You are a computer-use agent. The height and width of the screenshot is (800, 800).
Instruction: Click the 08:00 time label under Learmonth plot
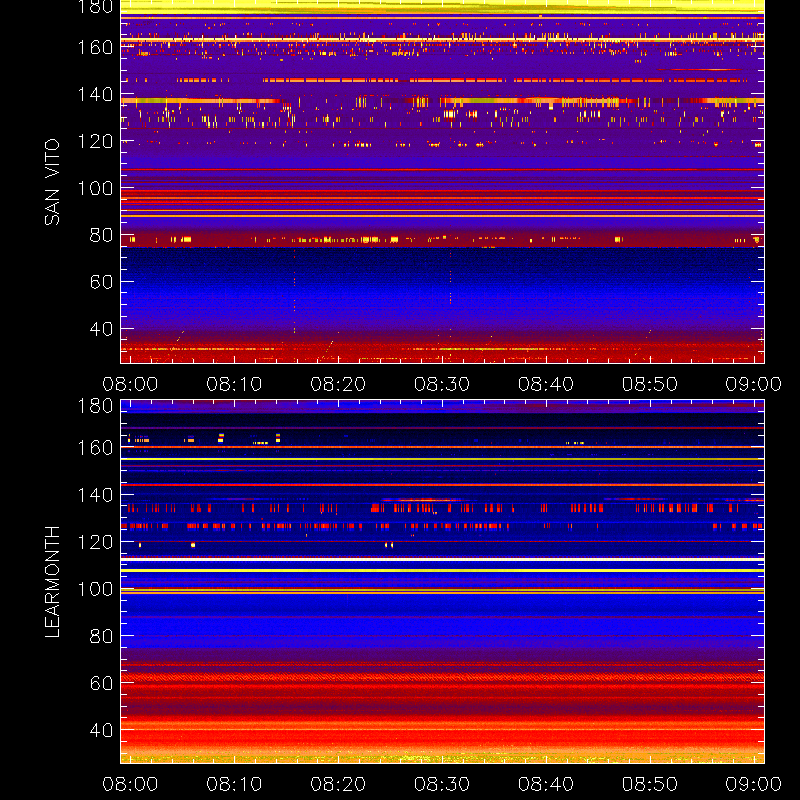click(130, 784)
